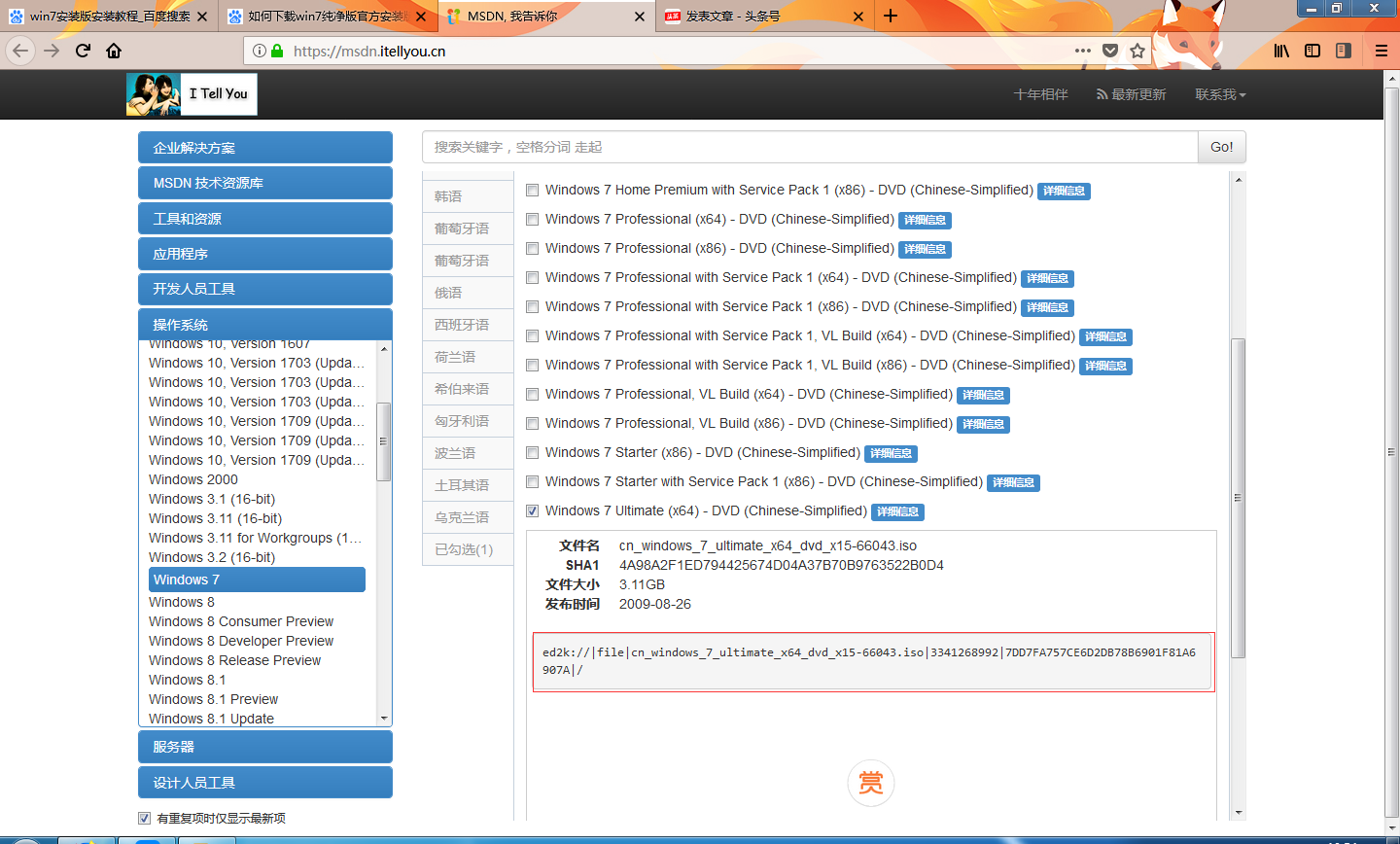The image size is (1400, 844).
Task: Collapse the 操作系统 panel
Action: (265, 325)
